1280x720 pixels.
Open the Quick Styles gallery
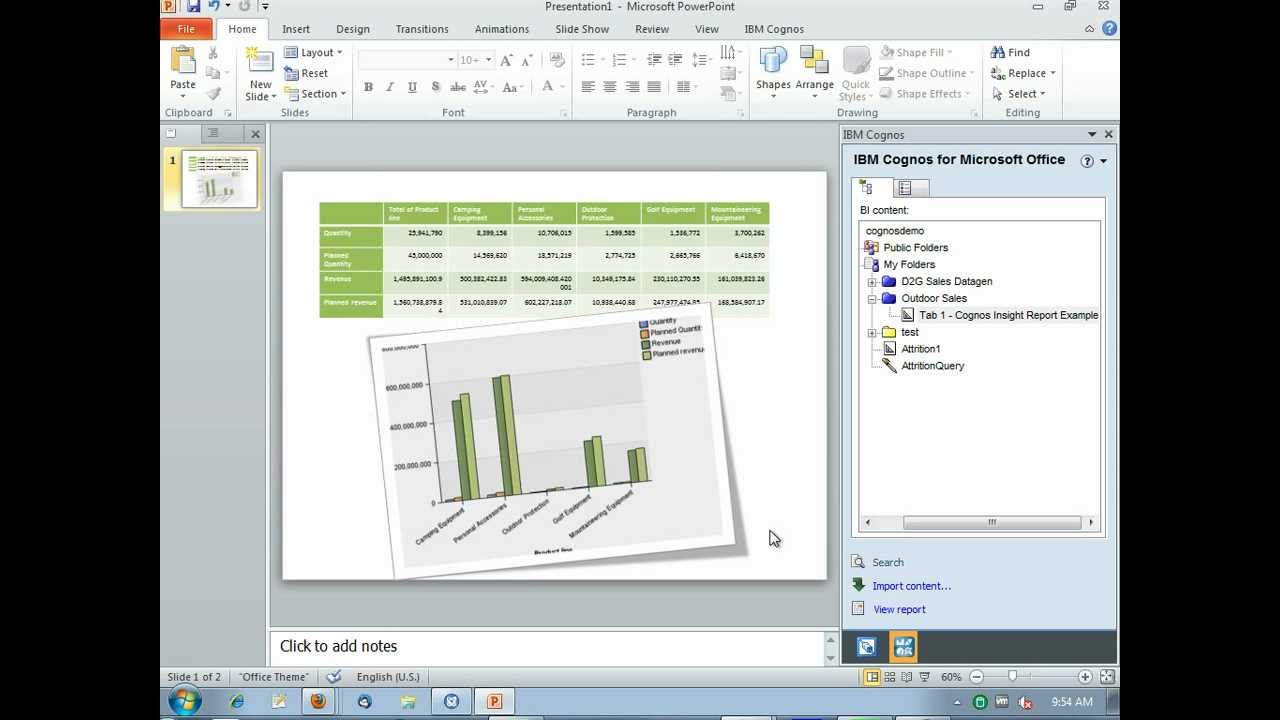coord(855,74)
